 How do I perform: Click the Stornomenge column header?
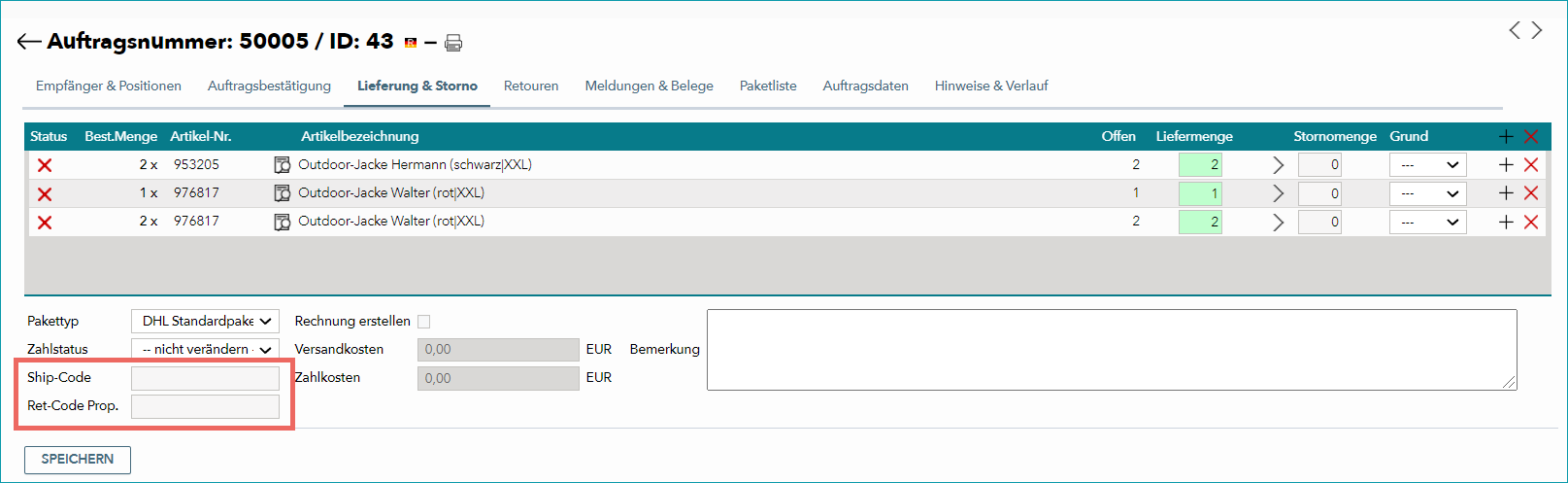1335,137
